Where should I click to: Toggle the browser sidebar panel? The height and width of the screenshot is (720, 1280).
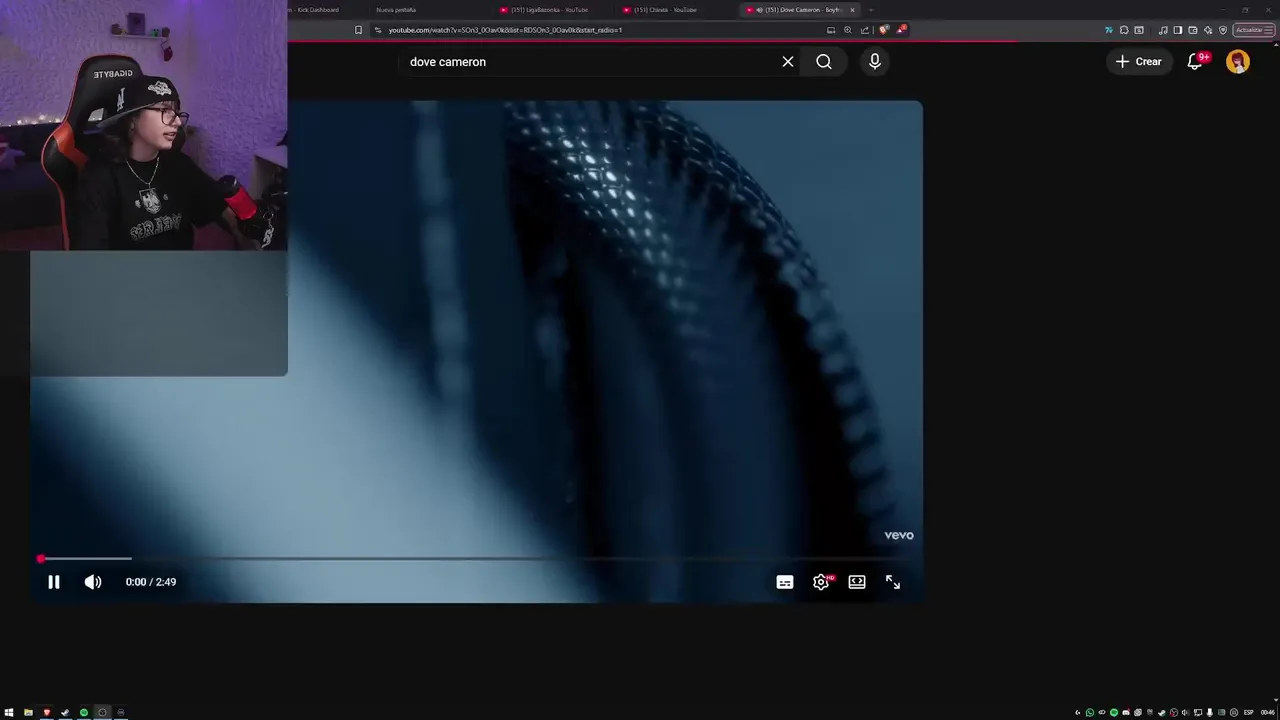1178,30
